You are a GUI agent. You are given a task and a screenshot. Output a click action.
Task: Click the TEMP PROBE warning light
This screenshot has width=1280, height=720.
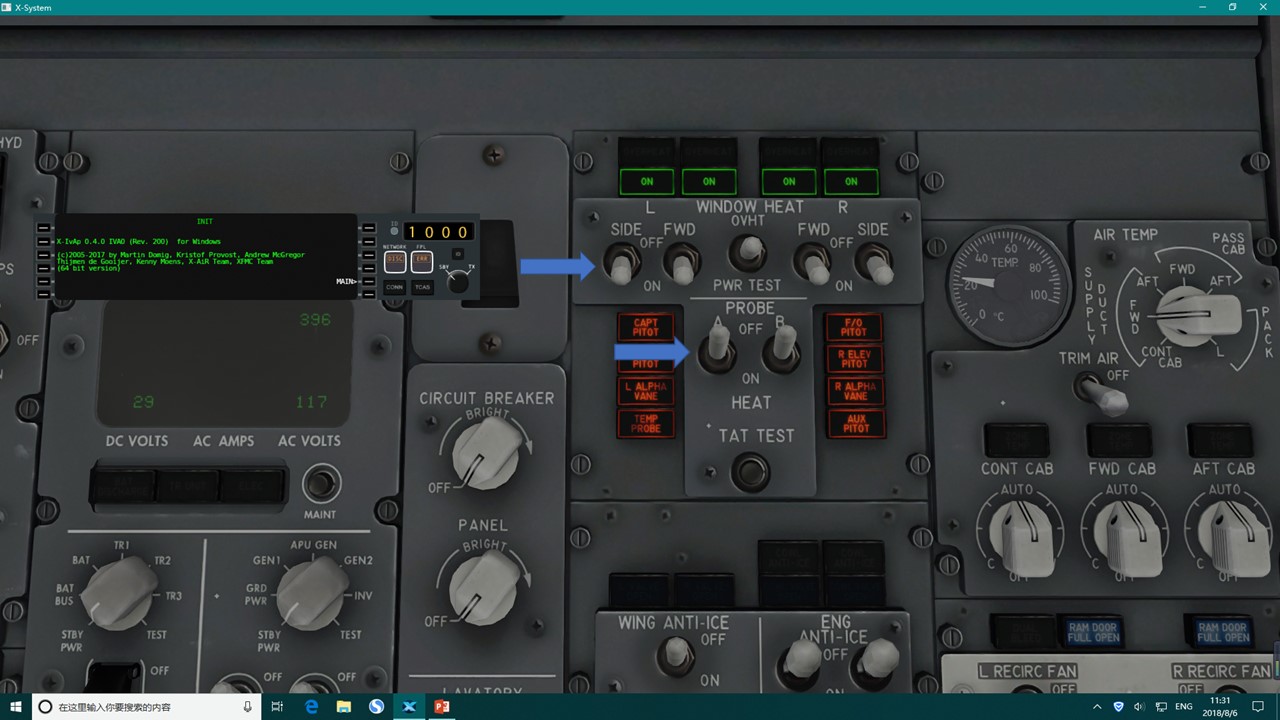(646, 423)
